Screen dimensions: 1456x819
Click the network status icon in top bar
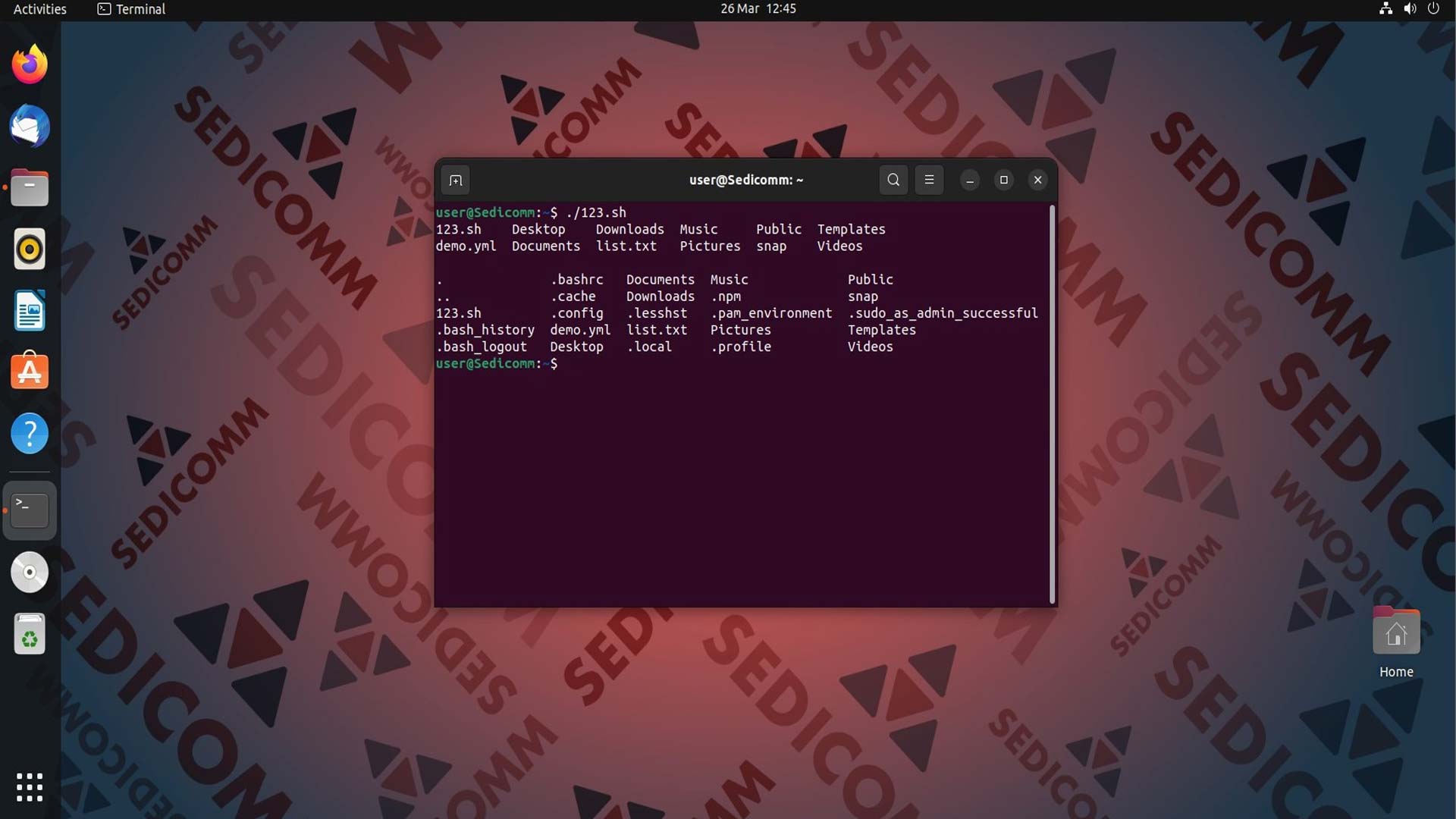pos(1385,9)
